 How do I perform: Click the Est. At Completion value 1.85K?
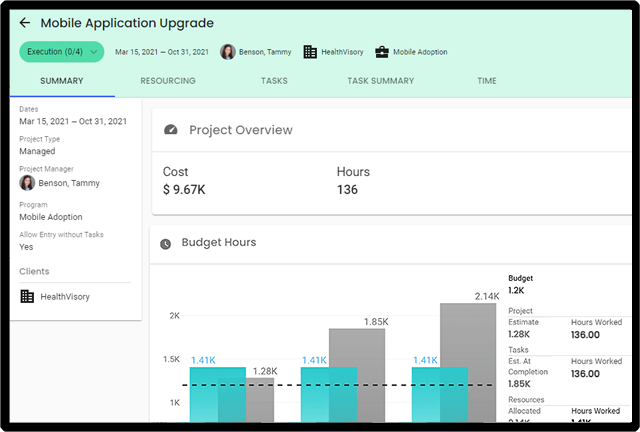point(520,384)
